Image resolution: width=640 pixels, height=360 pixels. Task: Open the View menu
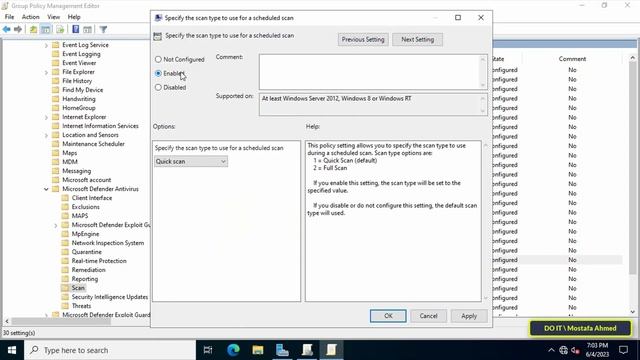[53, 17]
